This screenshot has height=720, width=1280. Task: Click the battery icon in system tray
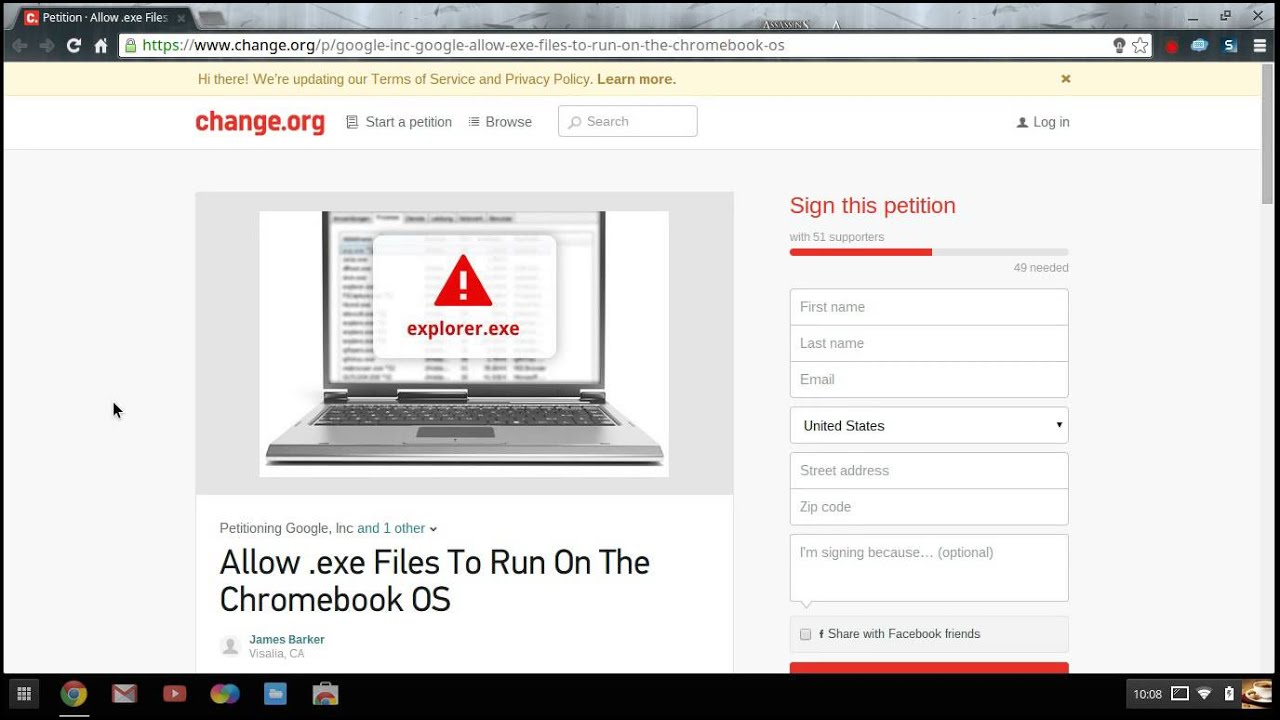click(1229, 693)
